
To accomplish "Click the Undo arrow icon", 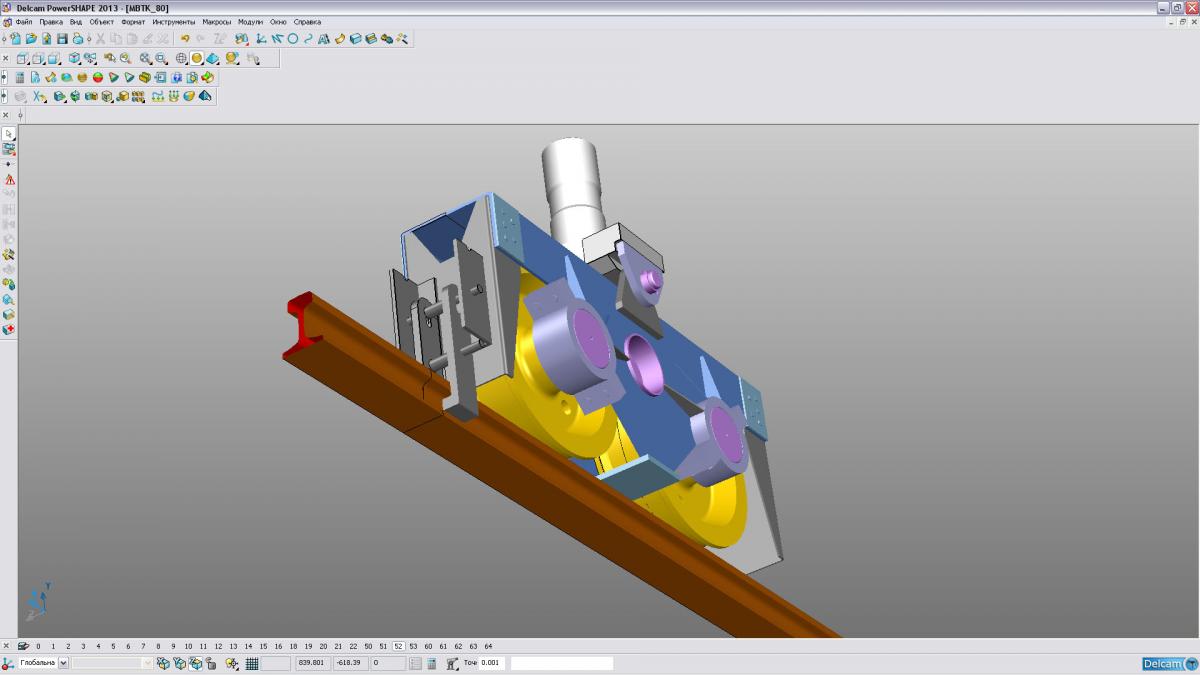I will click(185, 38).
